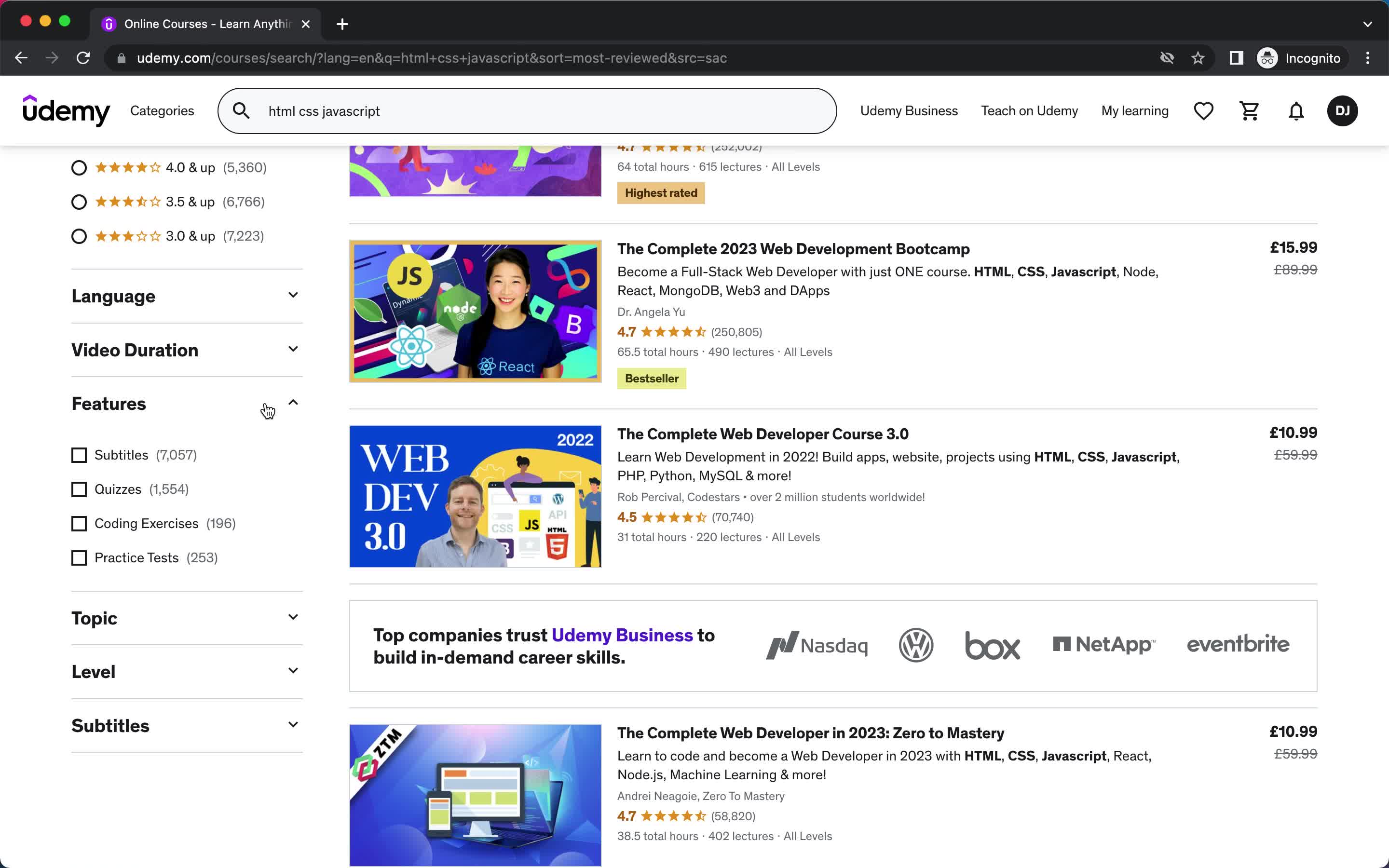
Task: Click the £15.99 price
Action: (1293, 247)
